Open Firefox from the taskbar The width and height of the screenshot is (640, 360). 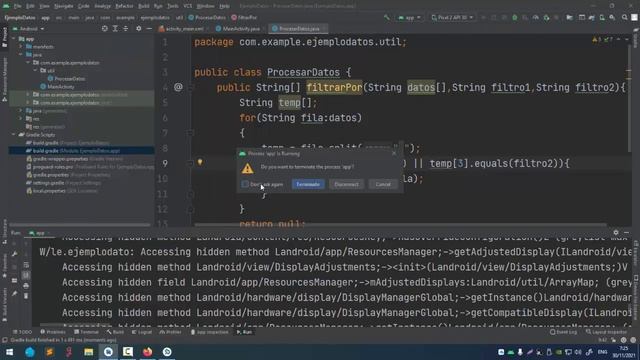coord(147,352)
